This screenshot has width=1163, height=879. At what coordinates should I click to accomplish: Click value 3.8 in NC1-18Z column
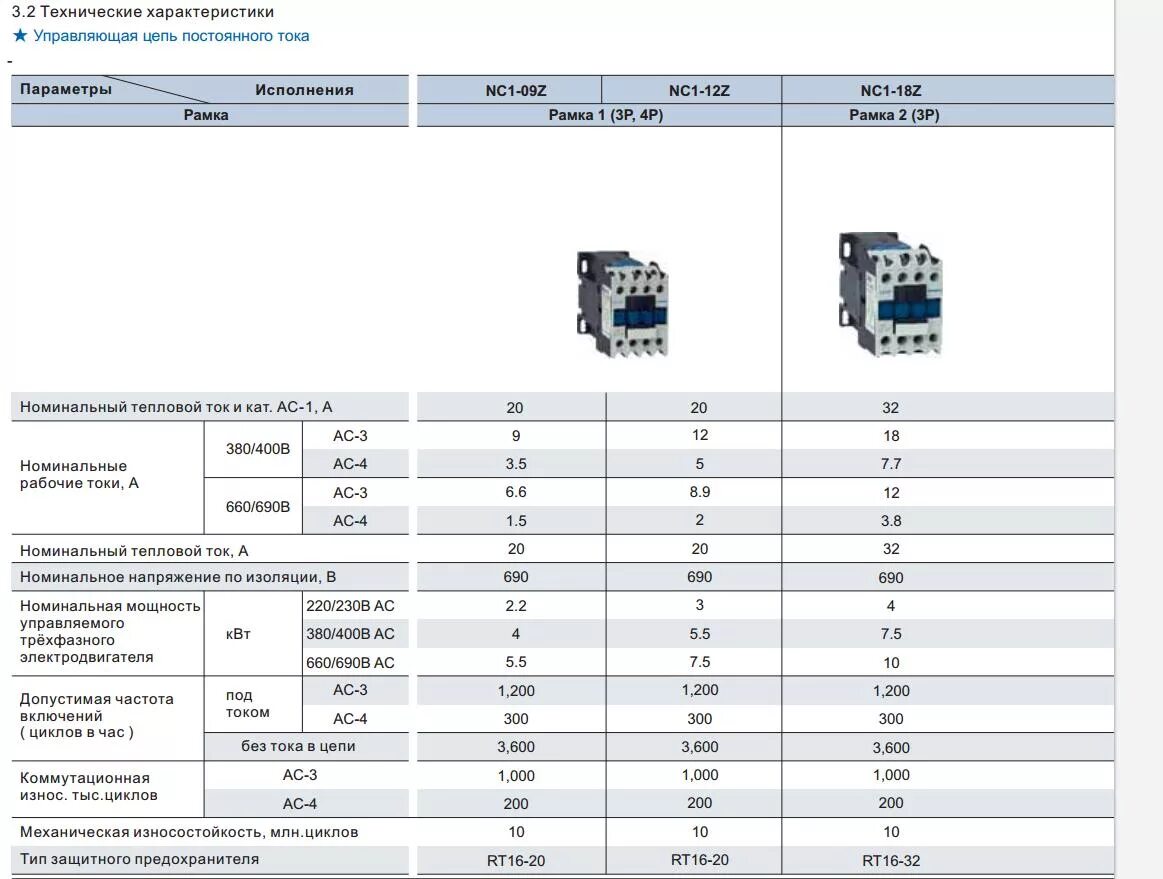tap(891, 521)
